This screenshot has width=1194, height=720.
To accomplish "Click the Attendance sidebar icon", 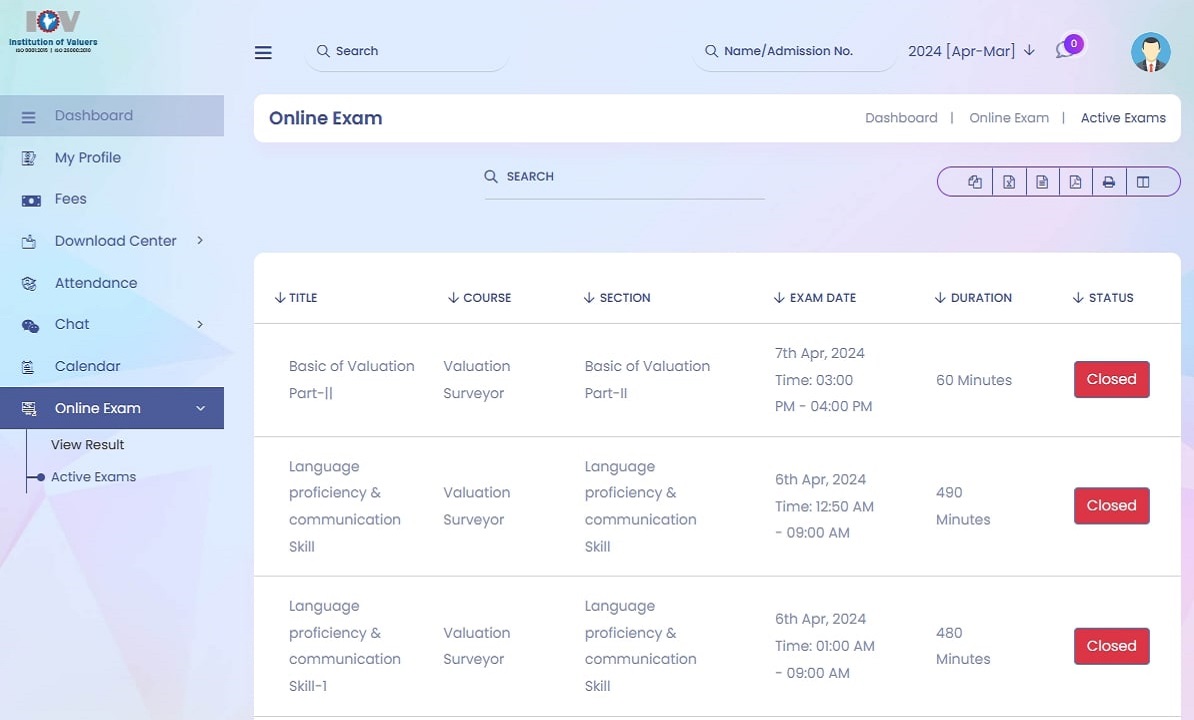I will [x=29, y=284].
